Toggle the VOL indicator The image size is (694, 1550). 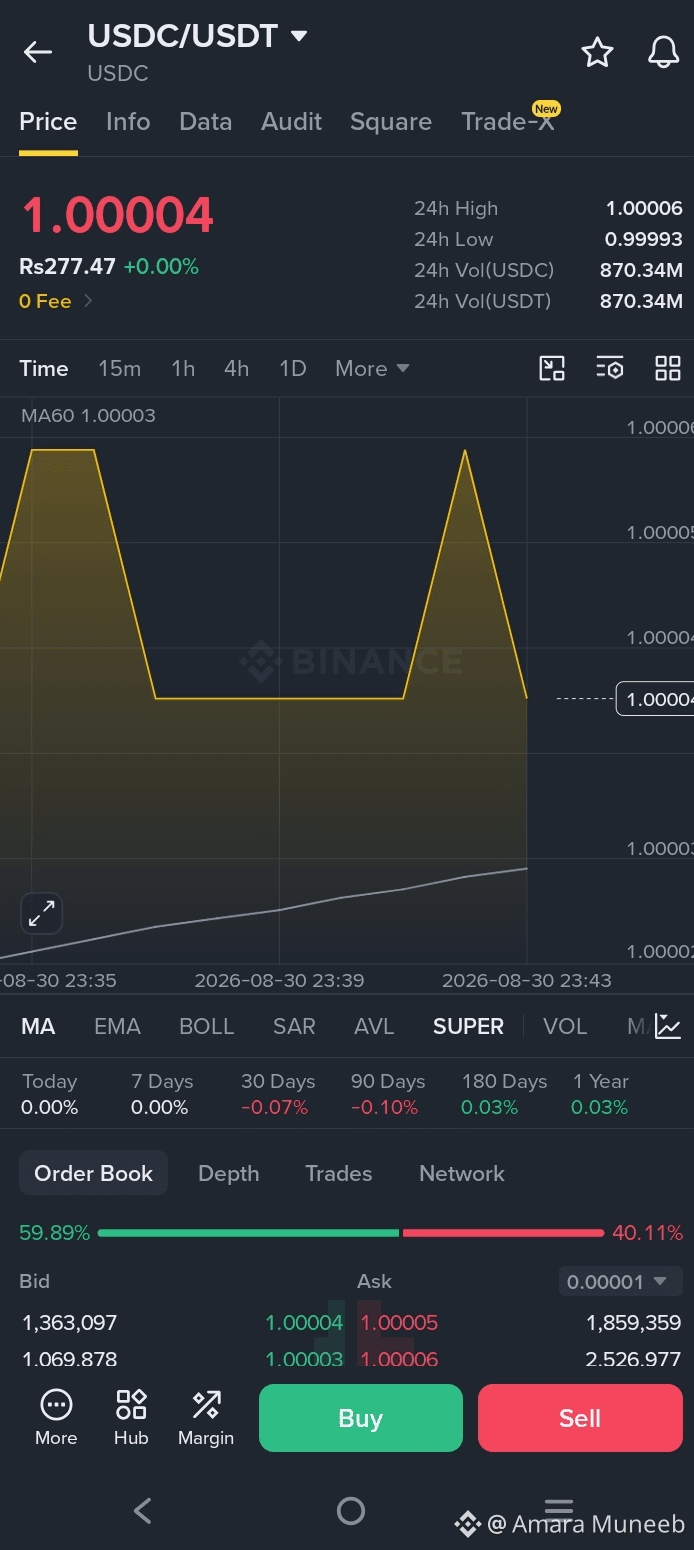[565, 1026]
